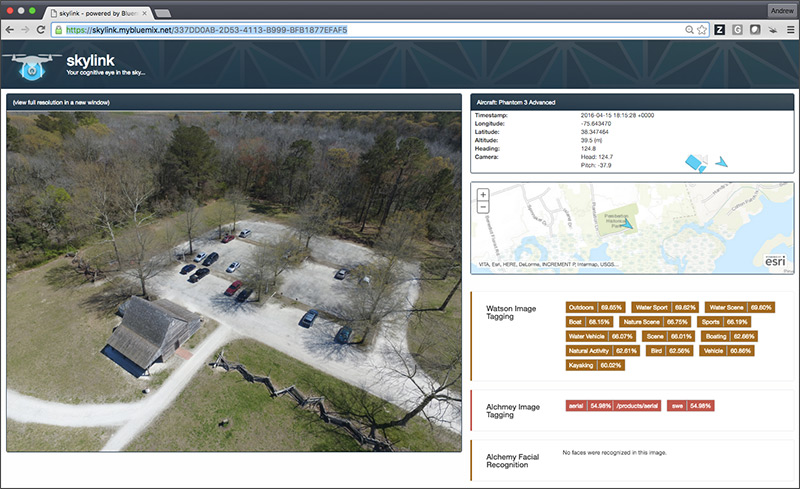Click the map attribution text at bottom
This screenshot has height=489, width=800.
click(x=548, y=264)
